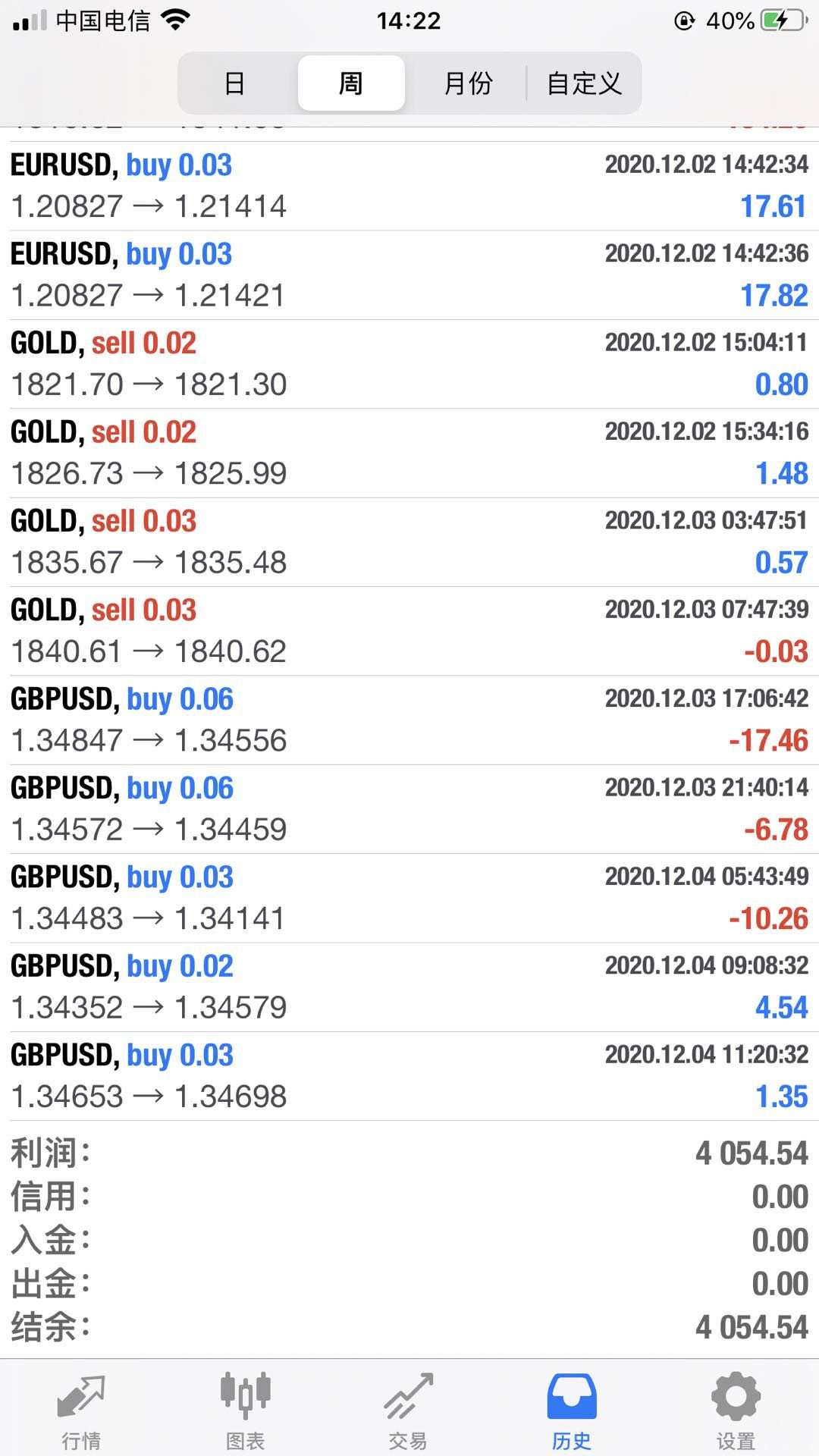Screen dimensions: 819x1456
Task: Tap the battery charging status icon
Action: pos(784,20)
